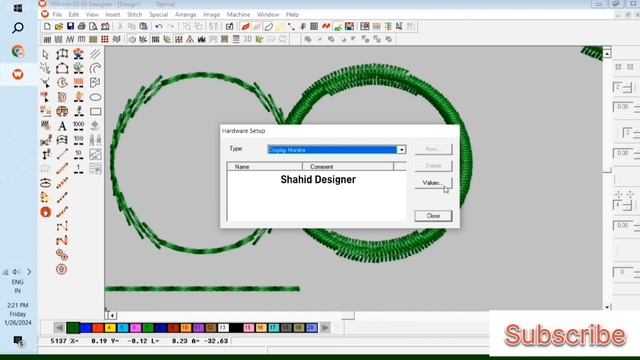Click the zoom 10 scale icon

pyautogui.click(x=78, y=154)
